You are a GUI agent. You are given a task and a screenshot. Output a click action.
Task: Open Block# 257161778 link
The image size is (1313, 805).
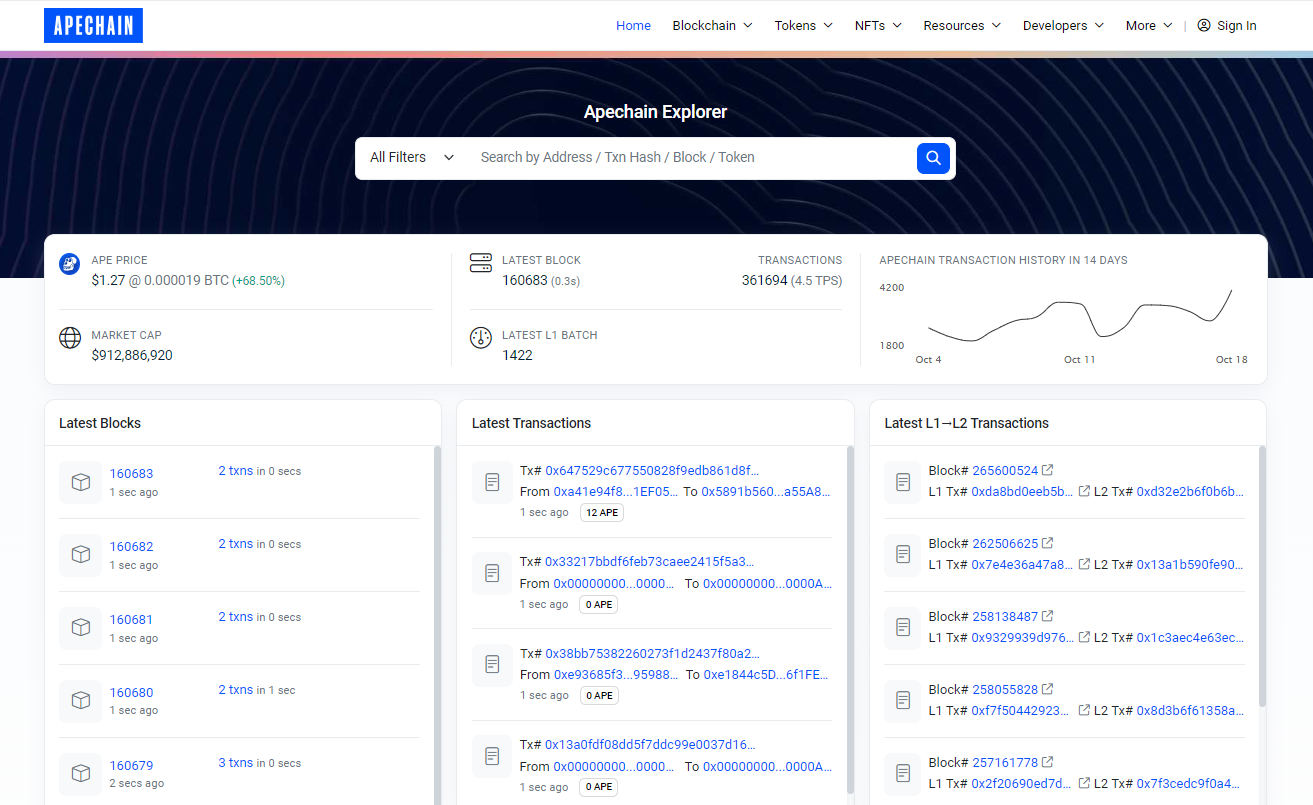point(1005,762)
